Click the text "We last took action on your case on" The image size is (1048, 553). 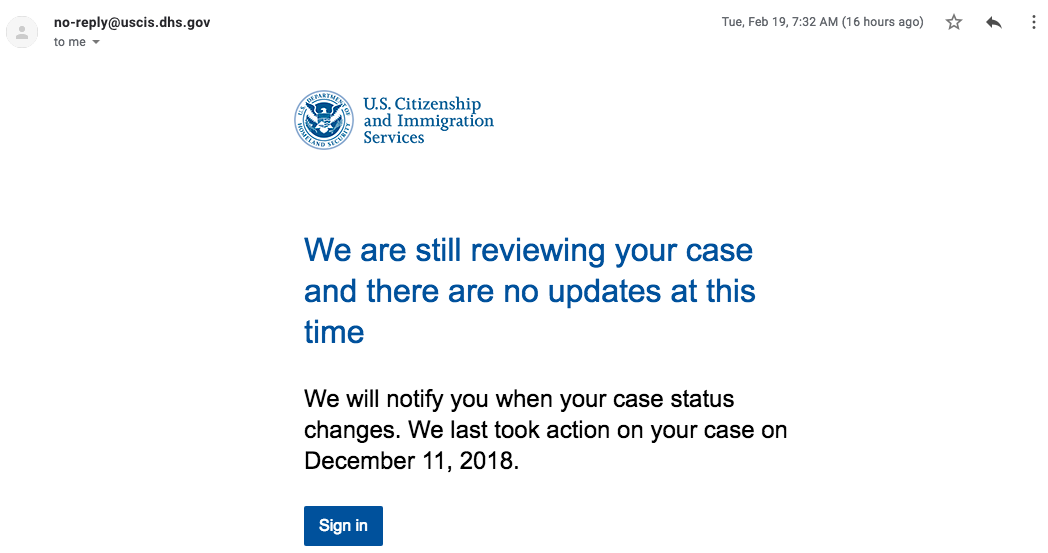pos(598,430)
